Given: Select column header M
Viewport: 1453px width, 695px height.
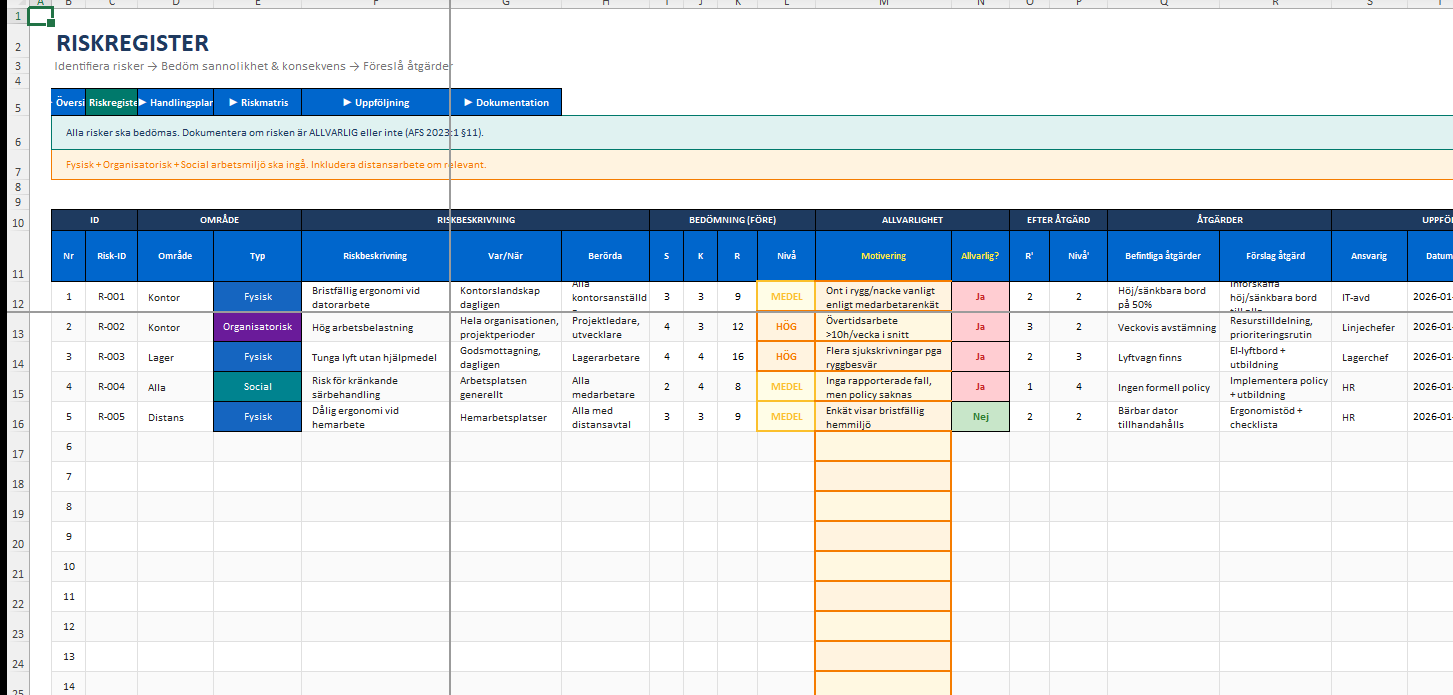Looking at the screenshot, I should click(883, 4).
